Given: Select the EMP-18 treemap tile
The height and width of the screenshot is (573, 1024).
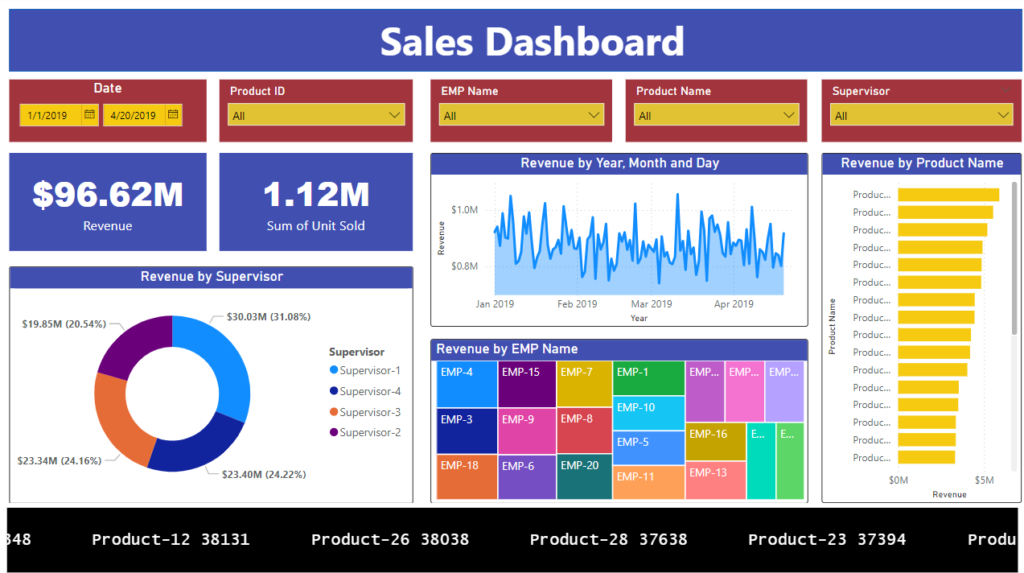Looking at the screenshot, I should click(466, 477).
